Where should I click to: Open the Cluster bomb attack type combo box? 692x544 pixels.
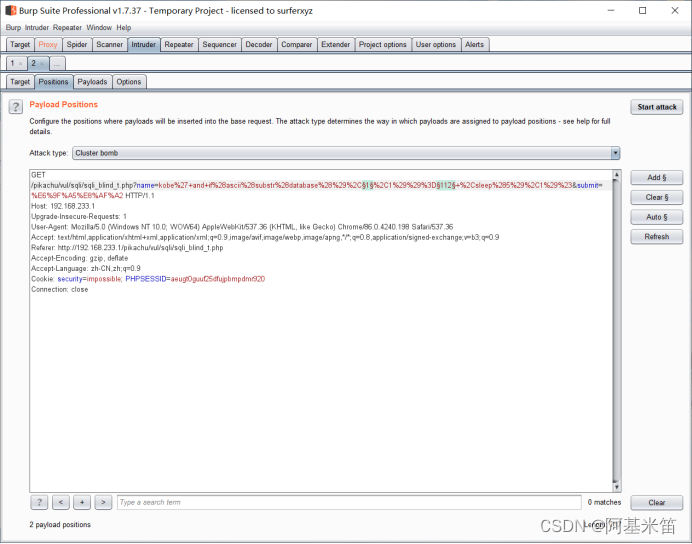(346, 153)
